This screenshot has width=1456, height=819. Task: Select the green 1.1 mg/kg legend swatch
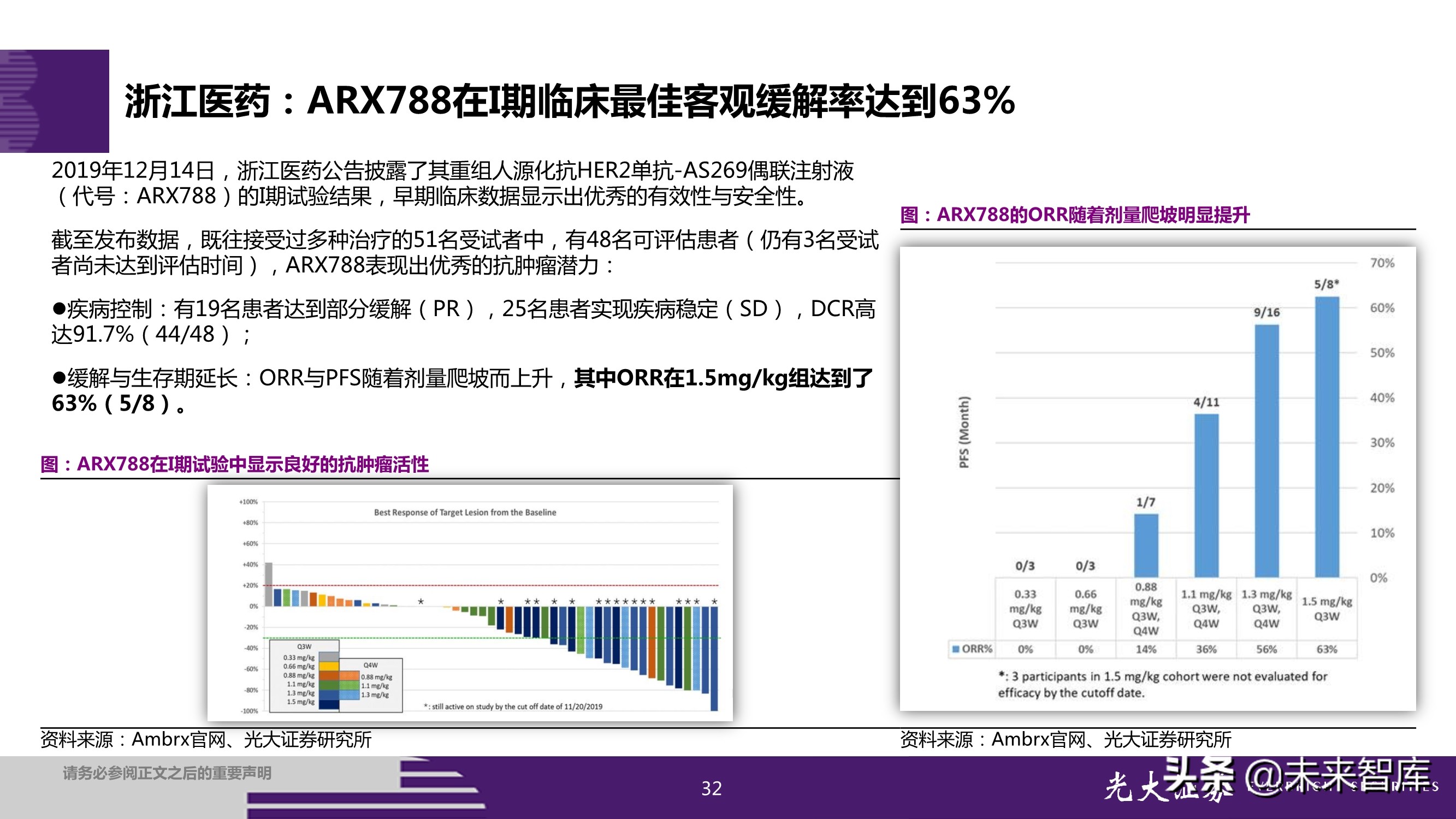coord(329,686)
